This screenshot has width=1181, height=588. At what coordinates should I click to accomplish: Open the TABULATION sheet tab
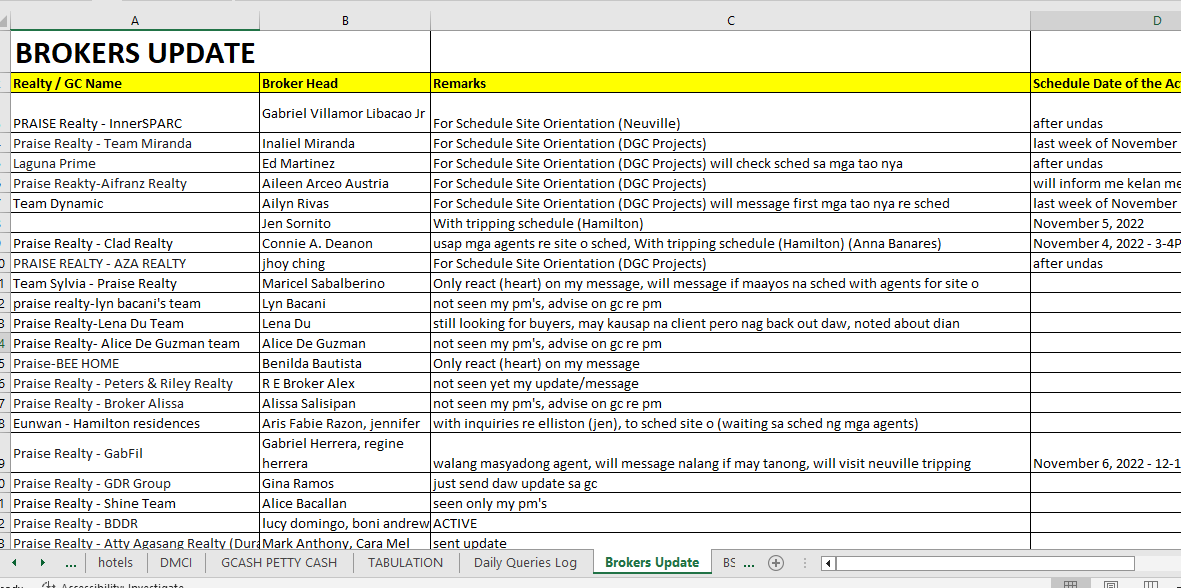405,562
